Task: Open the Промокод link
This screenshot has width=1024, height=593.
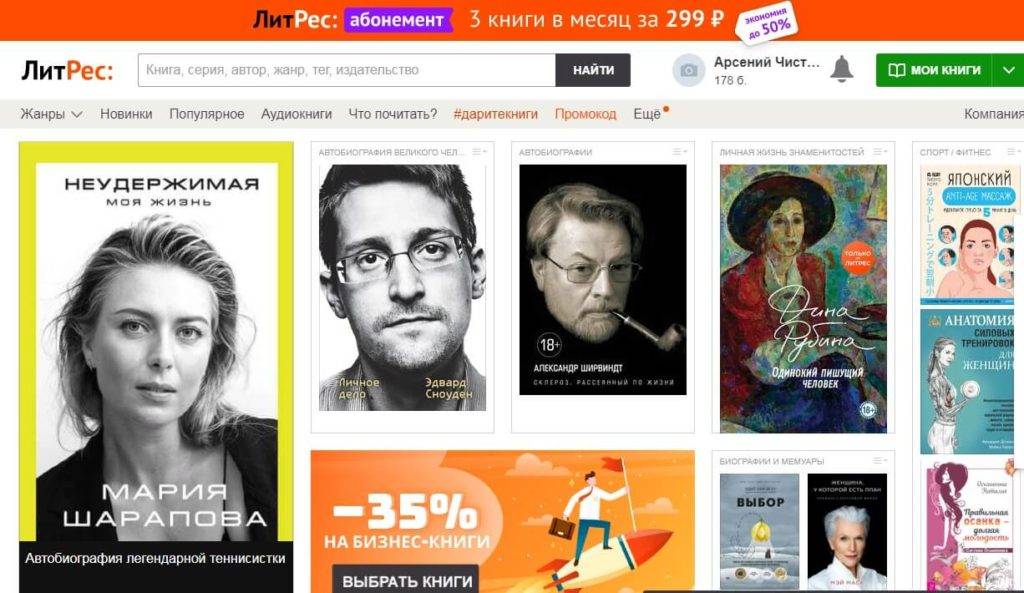Action: (585, 114)
